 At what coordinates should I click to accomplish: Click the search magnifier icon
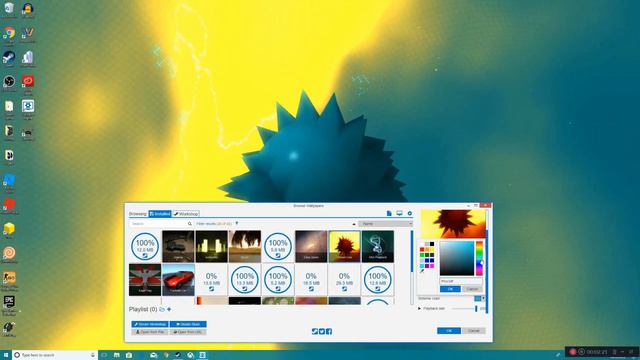[189, 224]
